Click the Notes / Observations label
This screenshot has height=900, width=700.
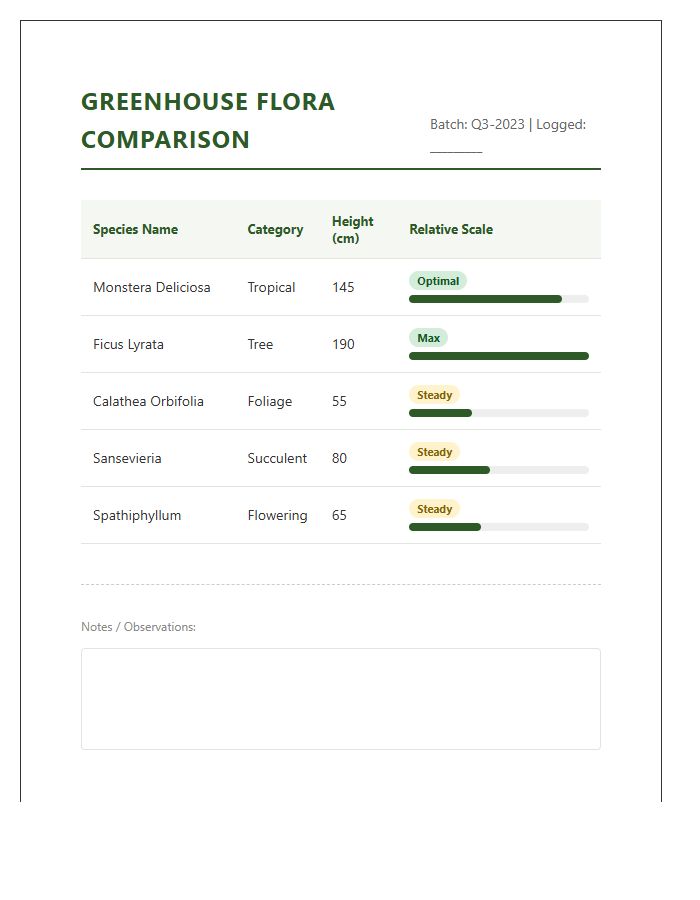tap(138, 627)
